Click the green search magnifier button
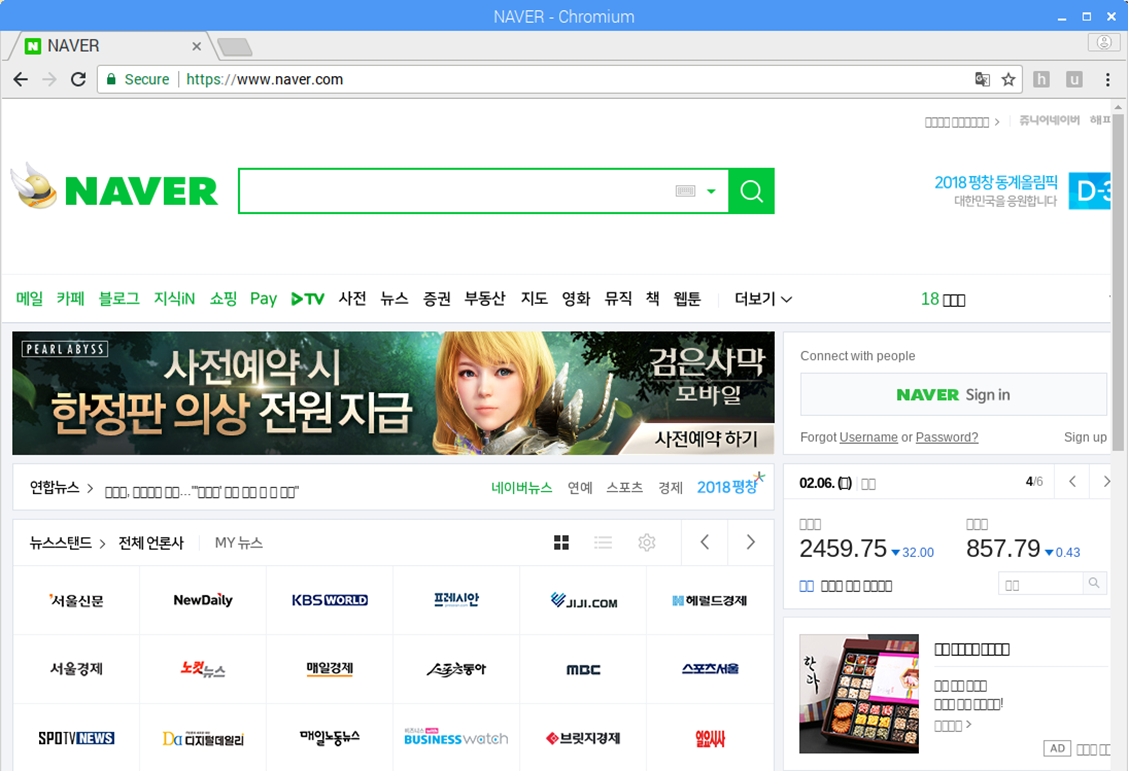This screenshot has height=771, width=1128. (751, 191)
